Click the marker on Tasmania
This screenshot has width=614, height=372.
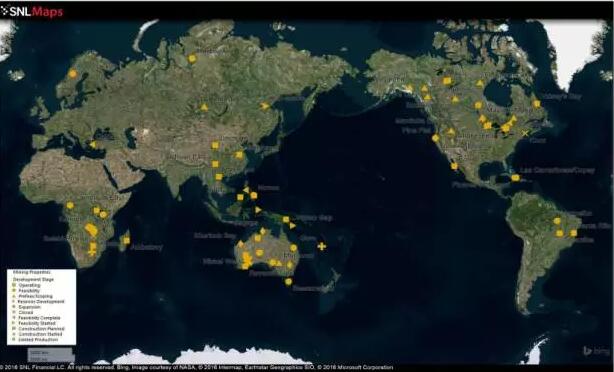(x=289, y=281)
